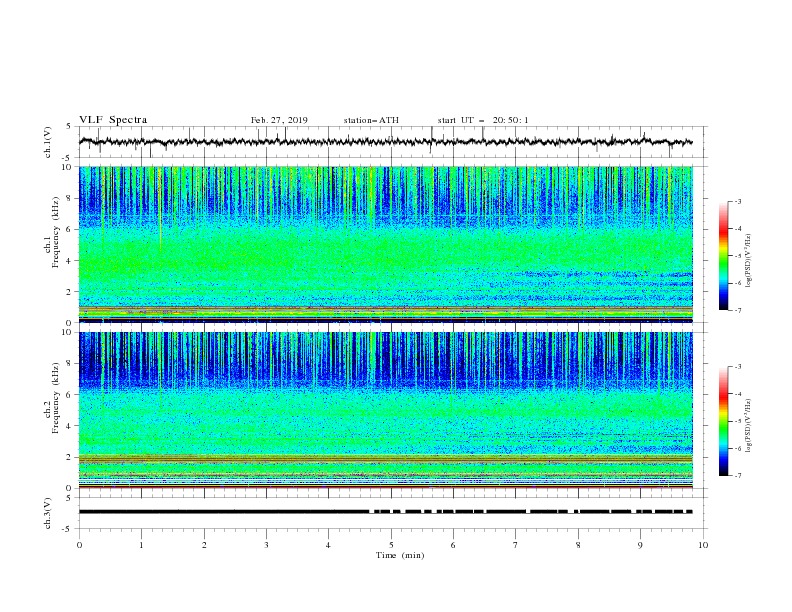This screenshot has width=792, height=612.
Task: Click the "VLF Spectra" title text
Action: click(113, 120)
